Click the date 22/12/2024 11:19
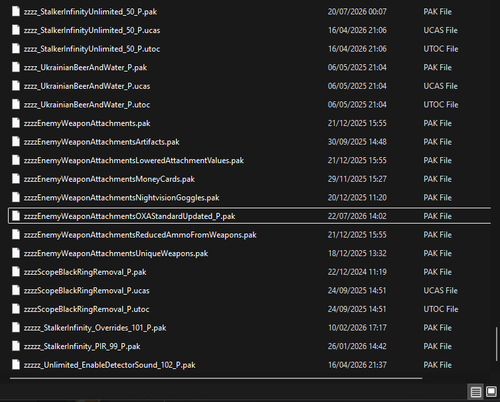The height and width of the screenshot is (402, 500). (357, 272)
